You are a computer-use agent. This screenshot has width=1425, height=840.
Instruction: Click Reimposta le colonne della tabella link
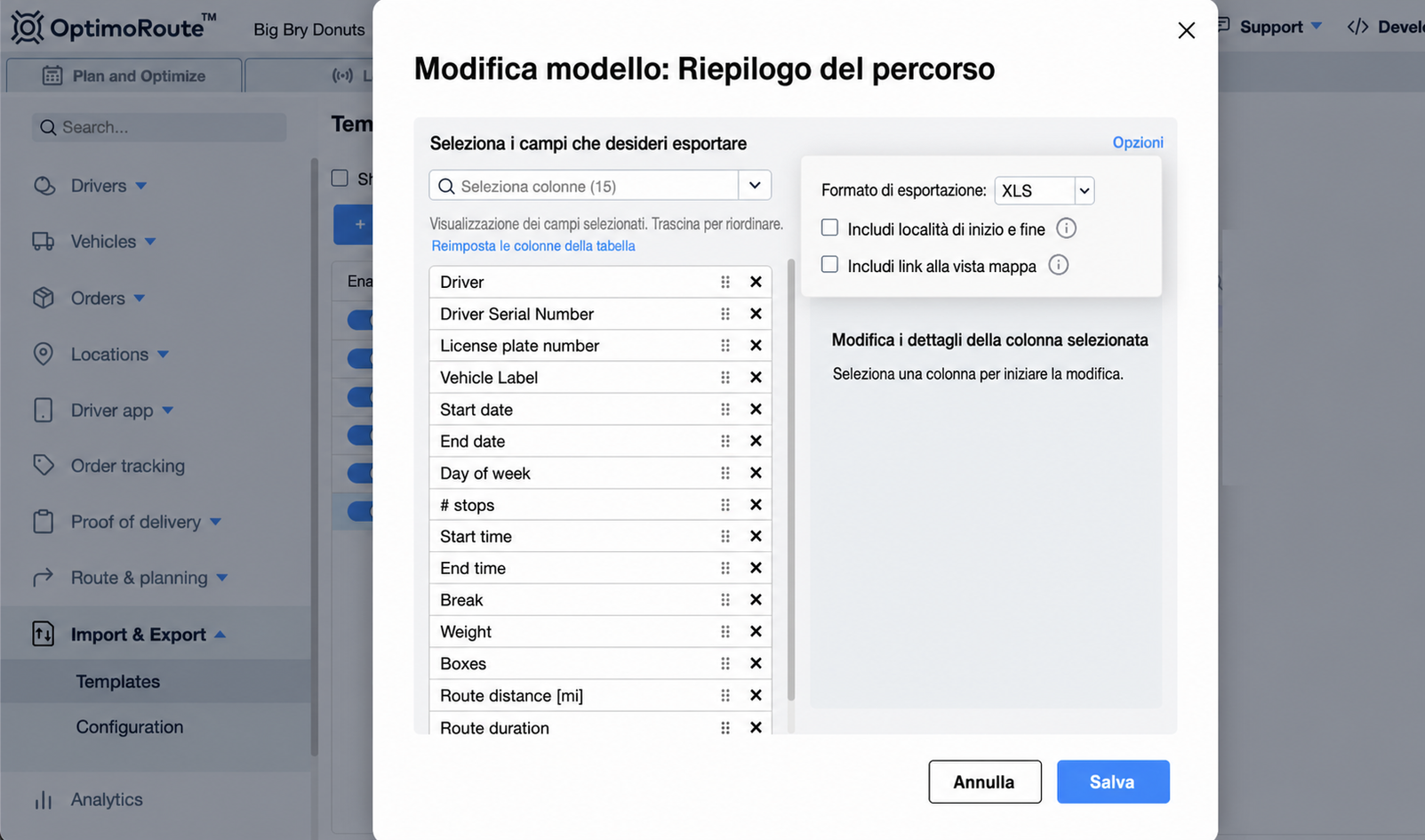click(533, 246)
